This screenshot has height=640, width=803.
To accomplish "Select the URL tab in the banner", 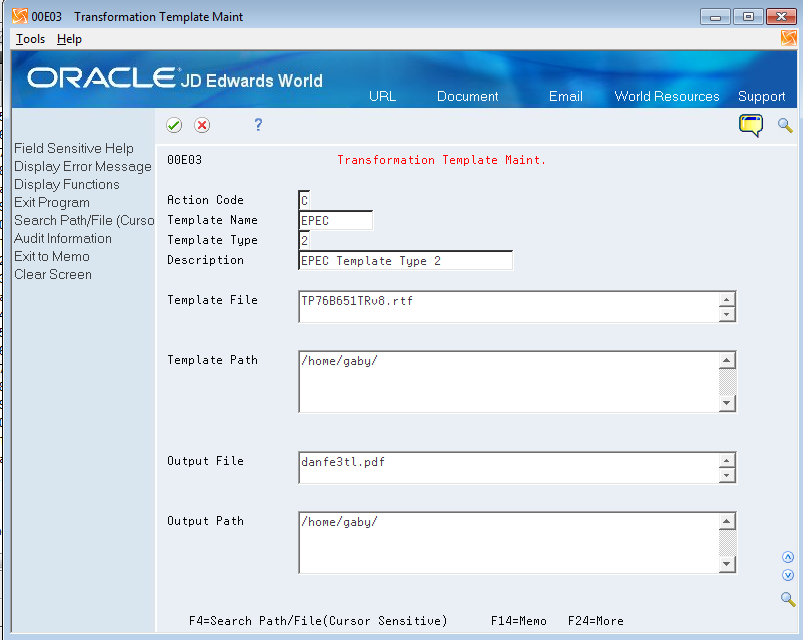I will click(383, 96).
